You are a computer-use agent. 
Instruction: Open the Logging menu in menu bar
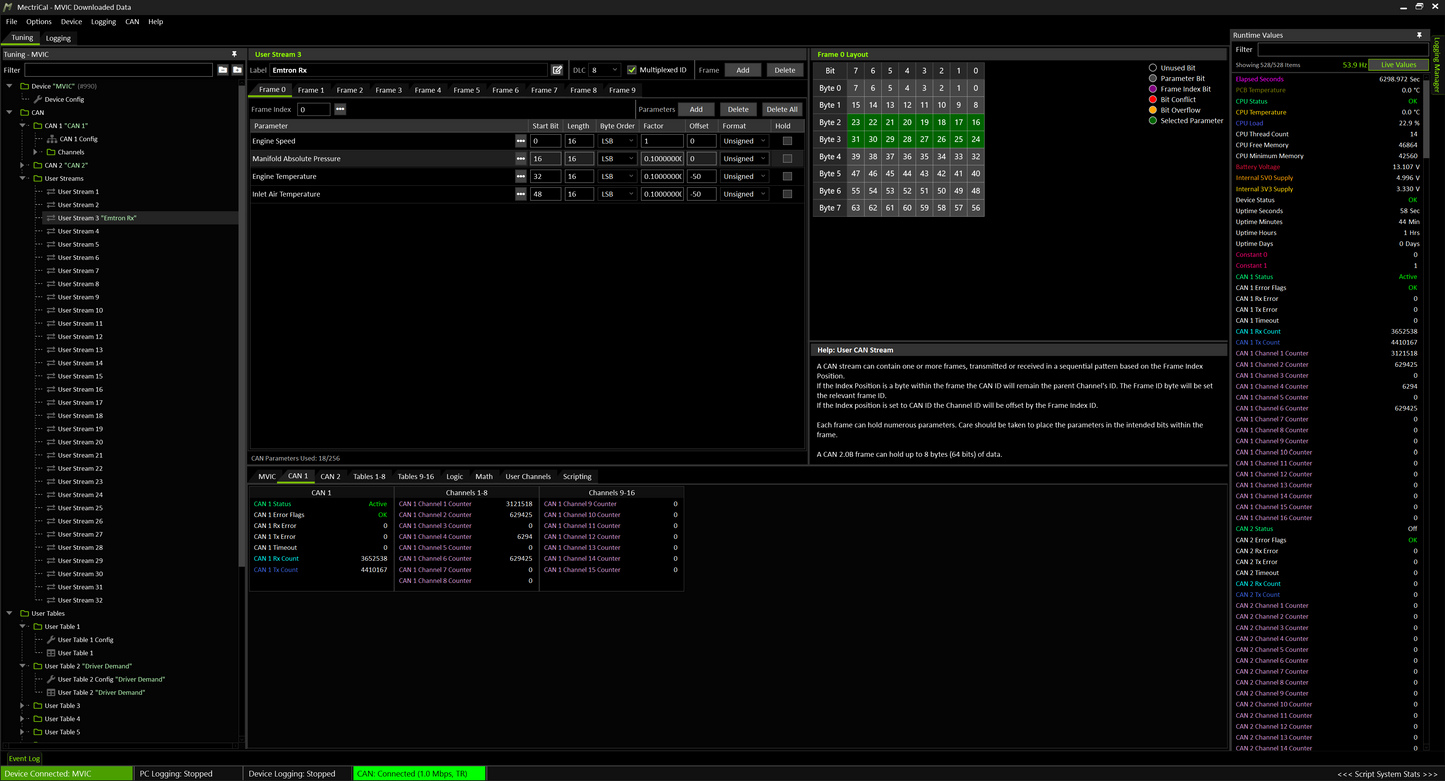pyautogui.click(x=103, y=21)
